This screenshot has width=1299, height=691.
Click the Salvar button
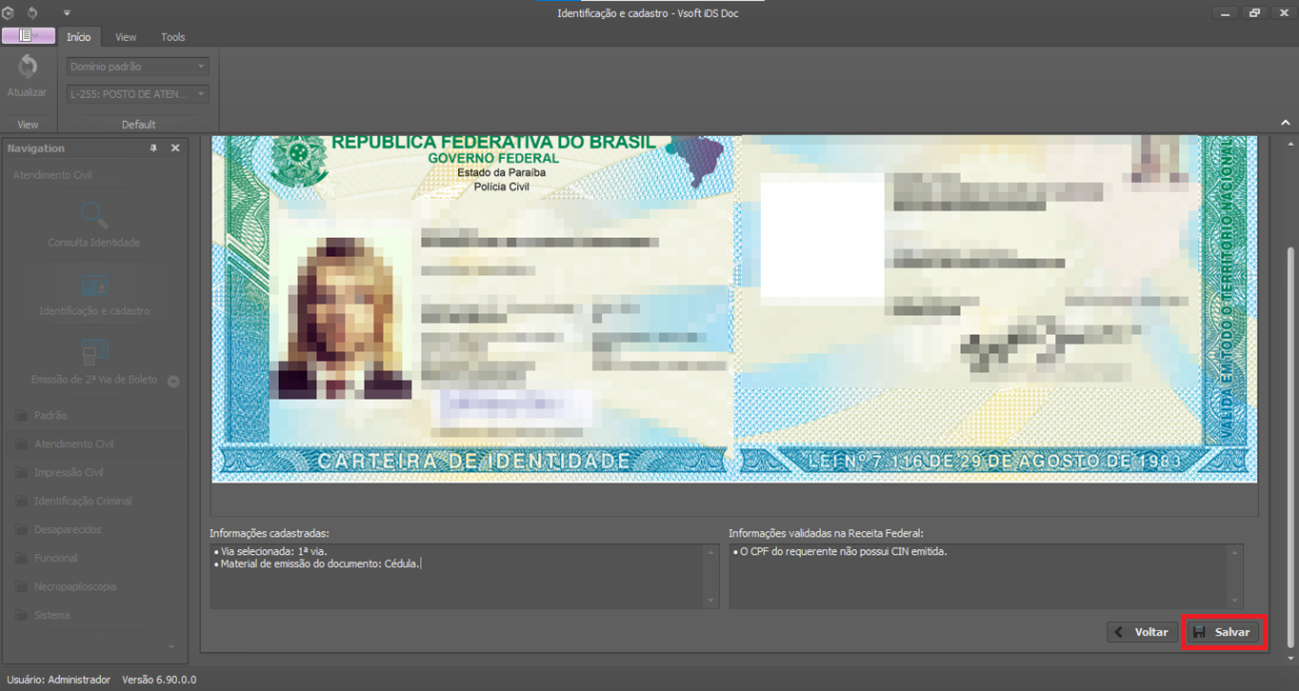point(1223,632)
